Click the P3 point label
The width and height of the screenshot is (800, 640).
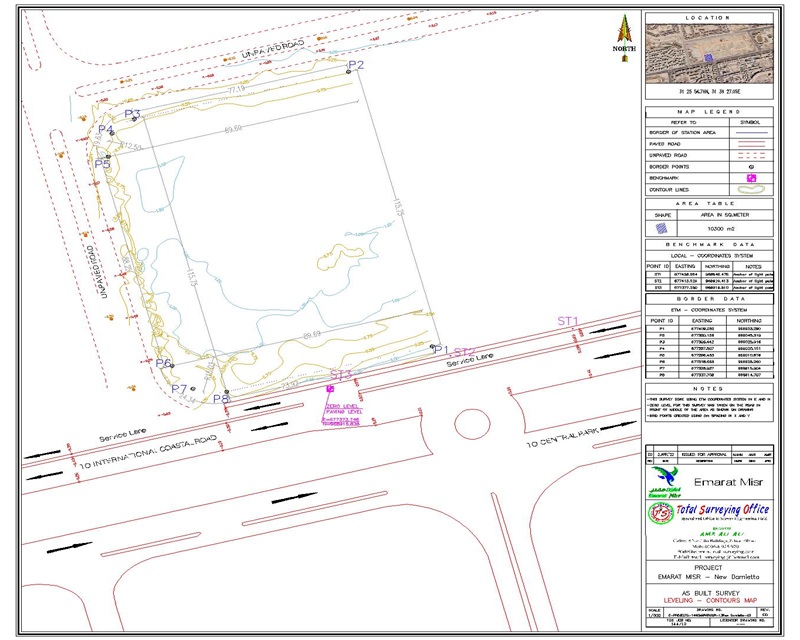click(133, 113)
